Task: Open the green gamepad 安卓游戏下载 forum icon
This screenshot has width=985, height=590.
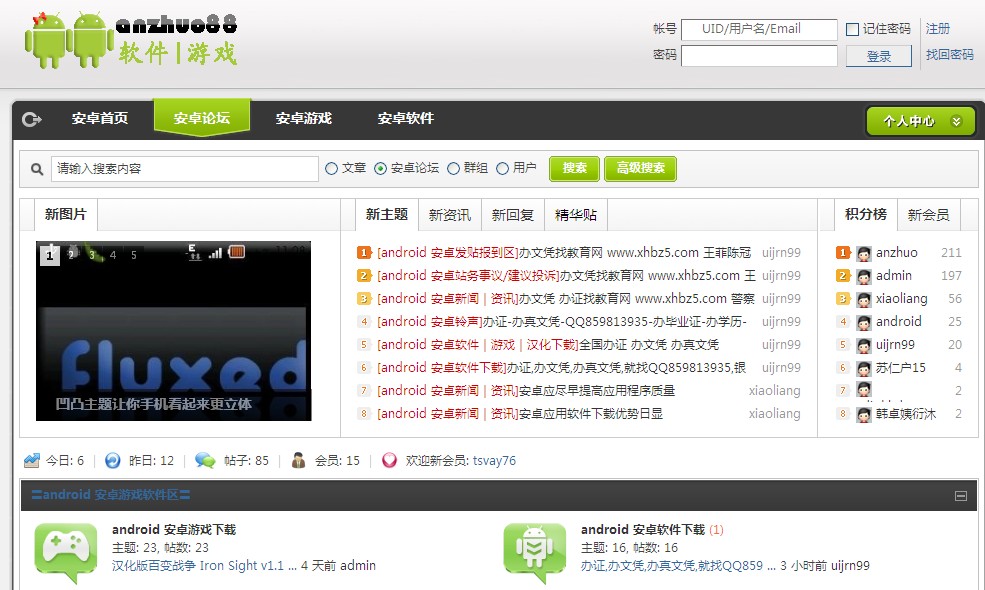Action: tap(66, 552)
